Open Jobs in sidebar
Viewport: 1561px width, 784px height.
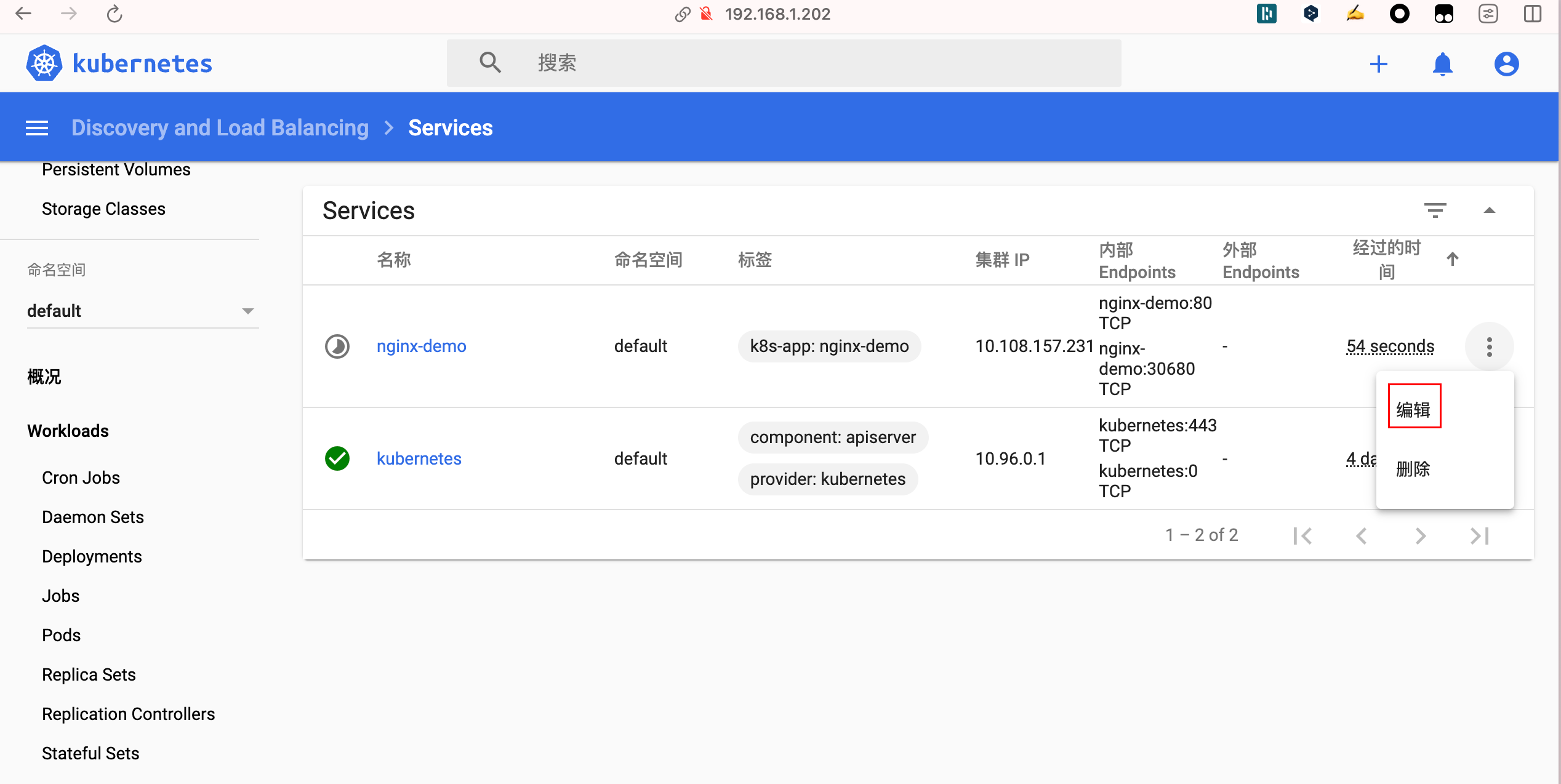coord(60,596)
